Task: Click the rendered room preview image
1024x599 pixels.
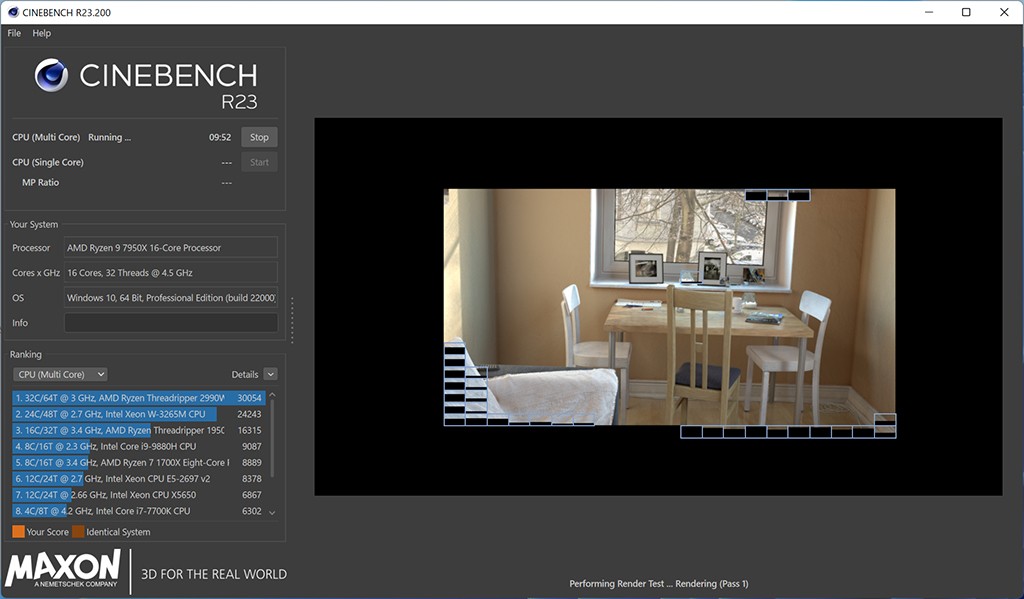Action: point(668,306)
